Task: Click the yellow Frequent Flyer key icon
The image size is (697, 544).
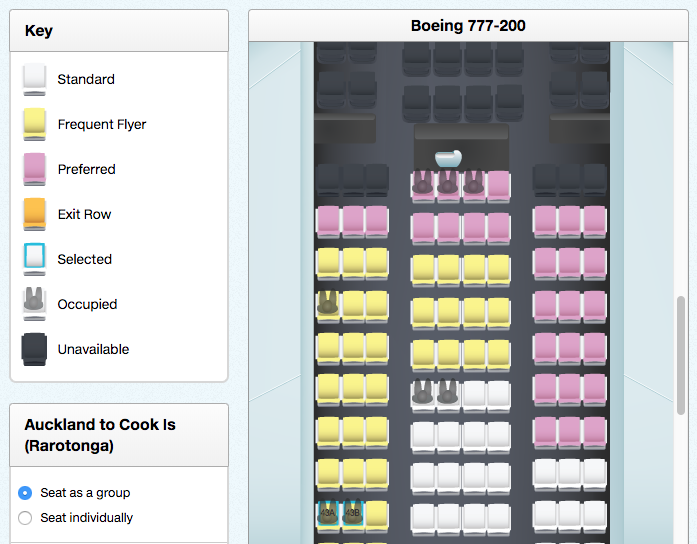Action: (34, 124)
